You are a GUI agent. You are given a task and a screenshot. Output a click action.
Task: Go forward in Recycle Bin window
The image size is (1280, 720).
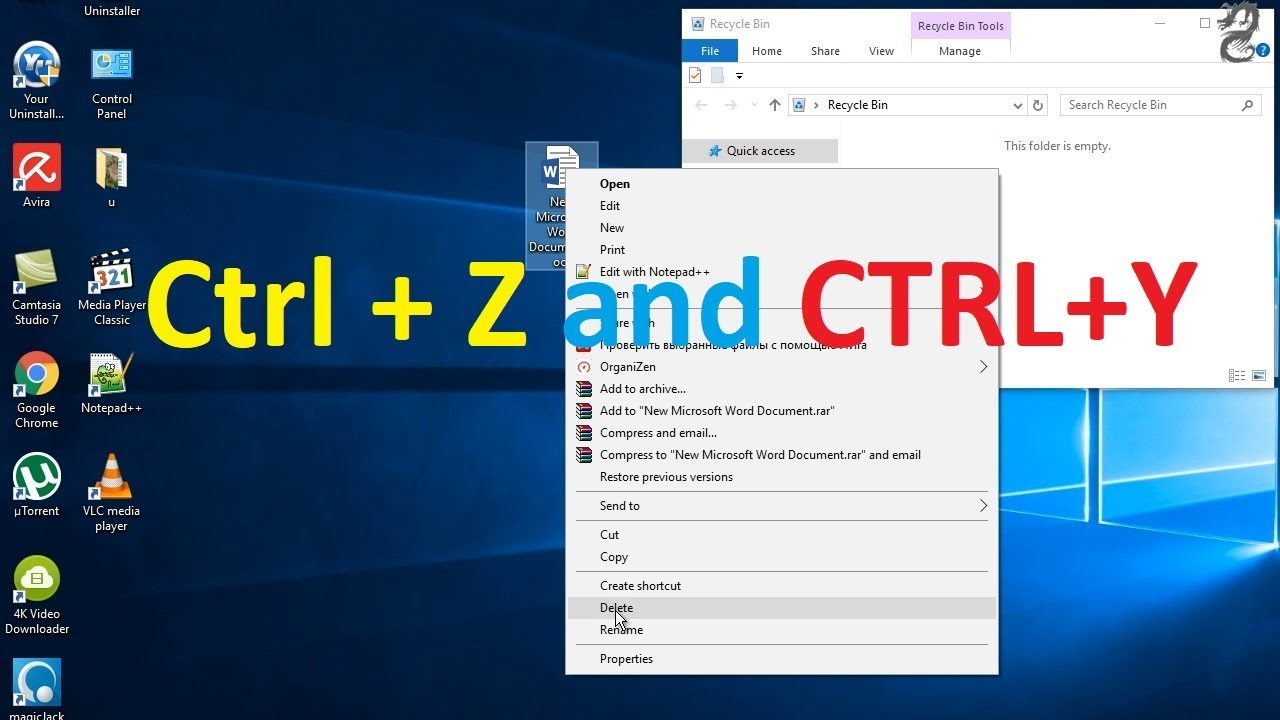coord(731,105)
